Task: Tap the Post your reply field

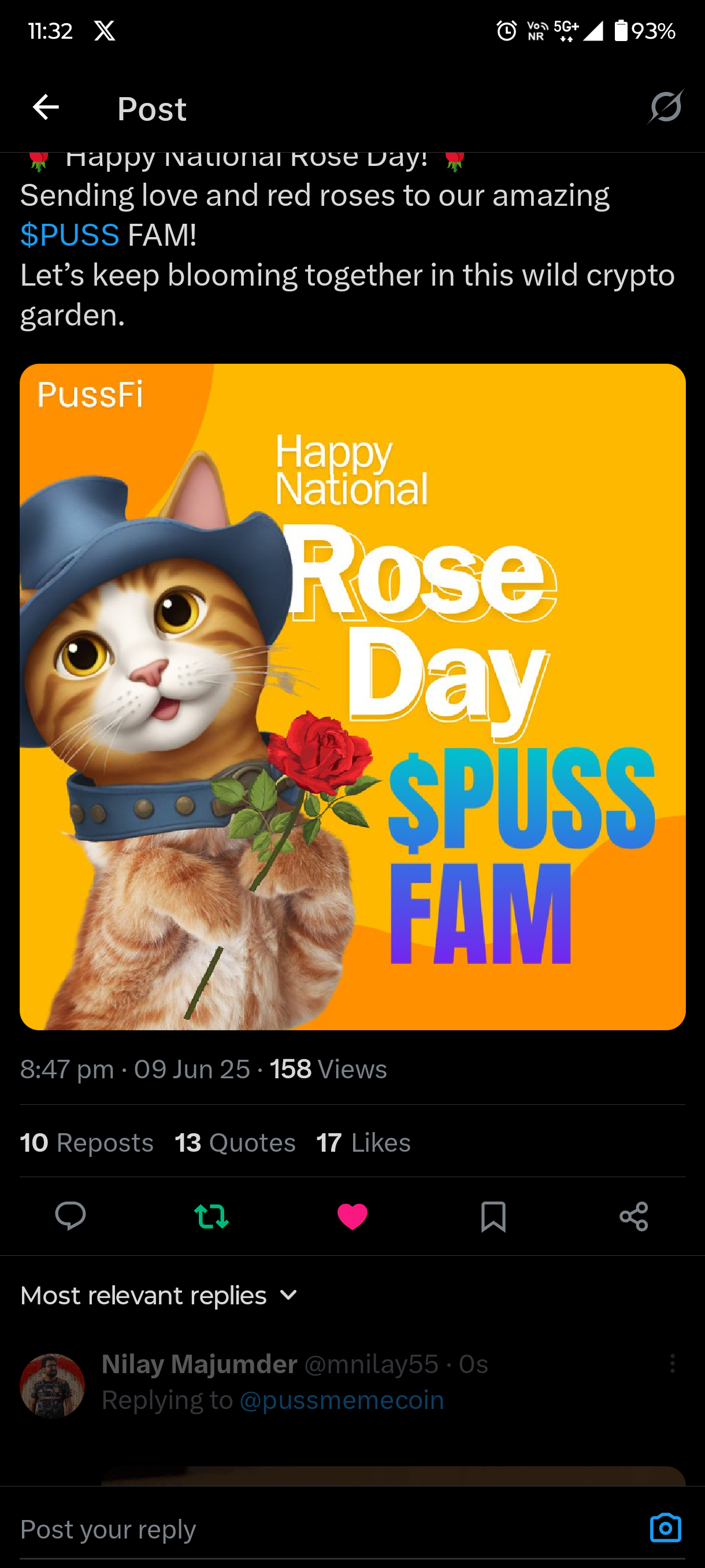Action: point(328,1529)
